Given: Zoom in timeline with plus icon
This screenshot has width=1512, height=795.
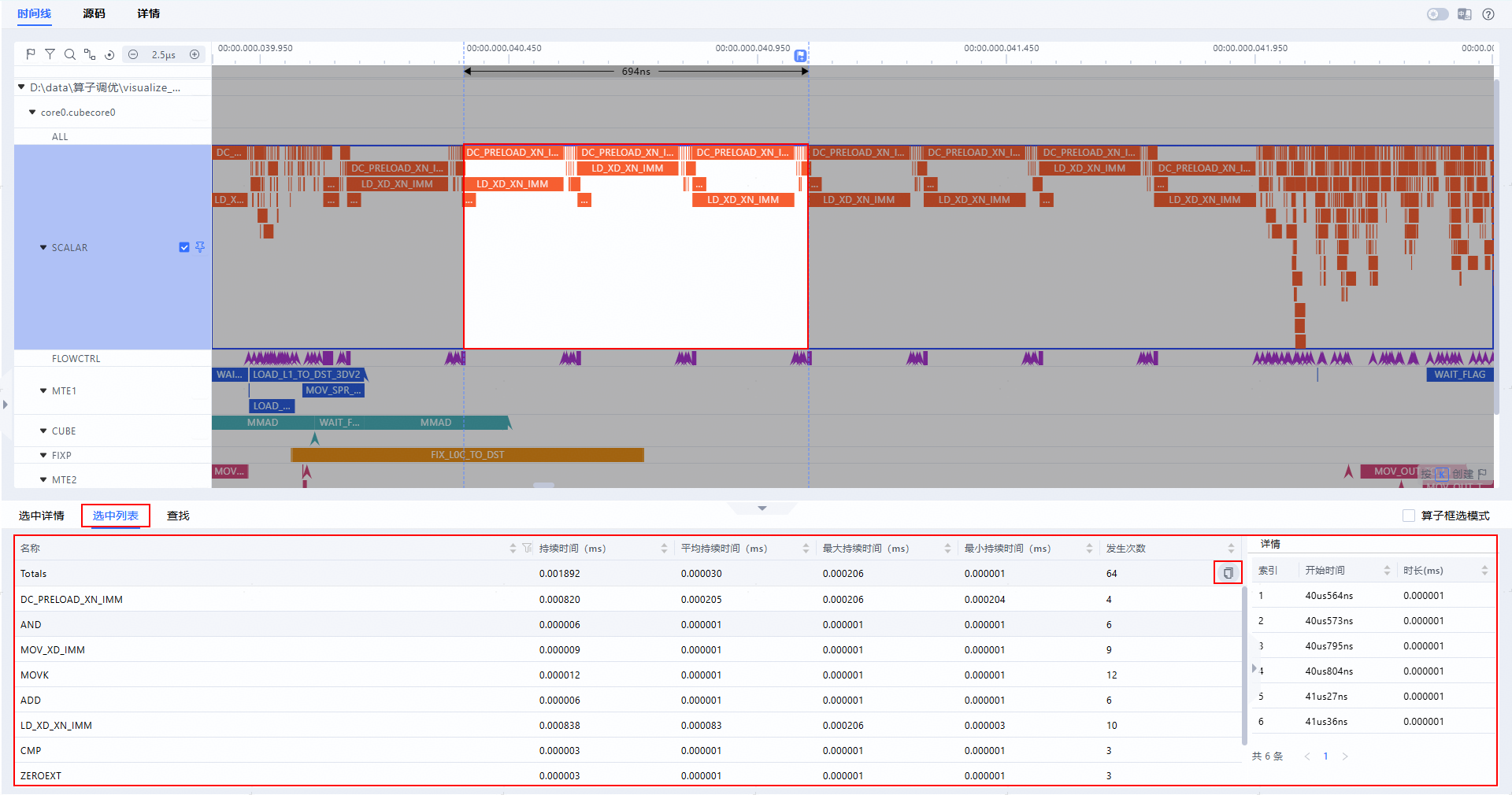Looking at the screenshot, I should (195, 54).
